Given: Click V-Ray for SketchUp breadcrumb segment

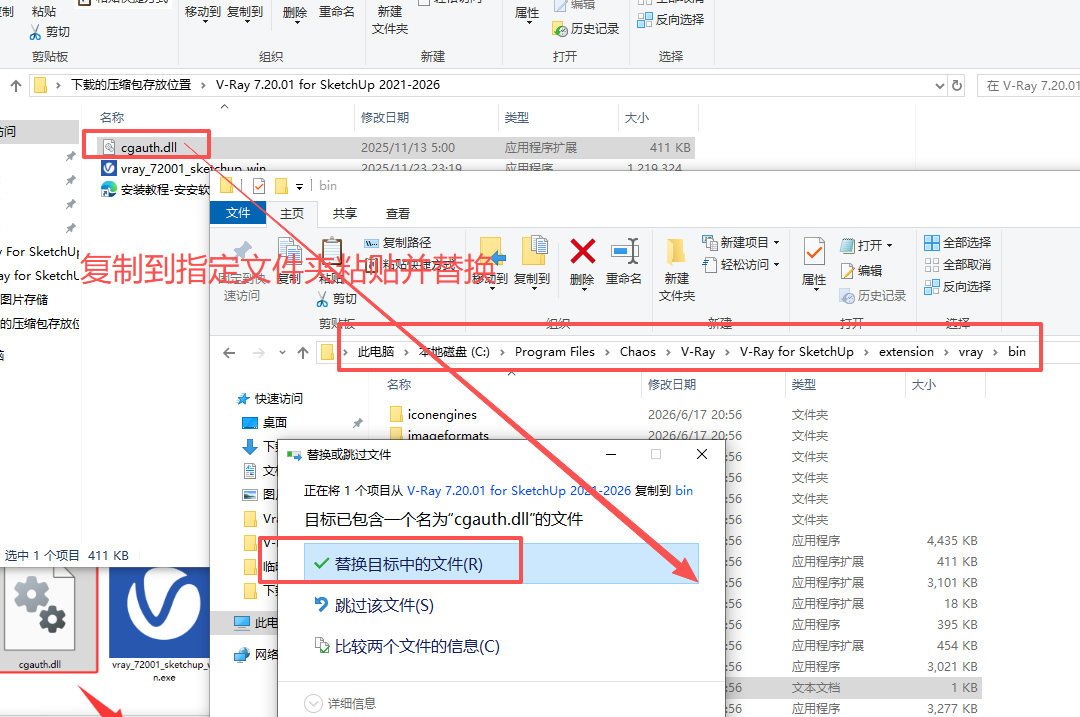Looking at the screenshot, I should (x=796, y=352).
